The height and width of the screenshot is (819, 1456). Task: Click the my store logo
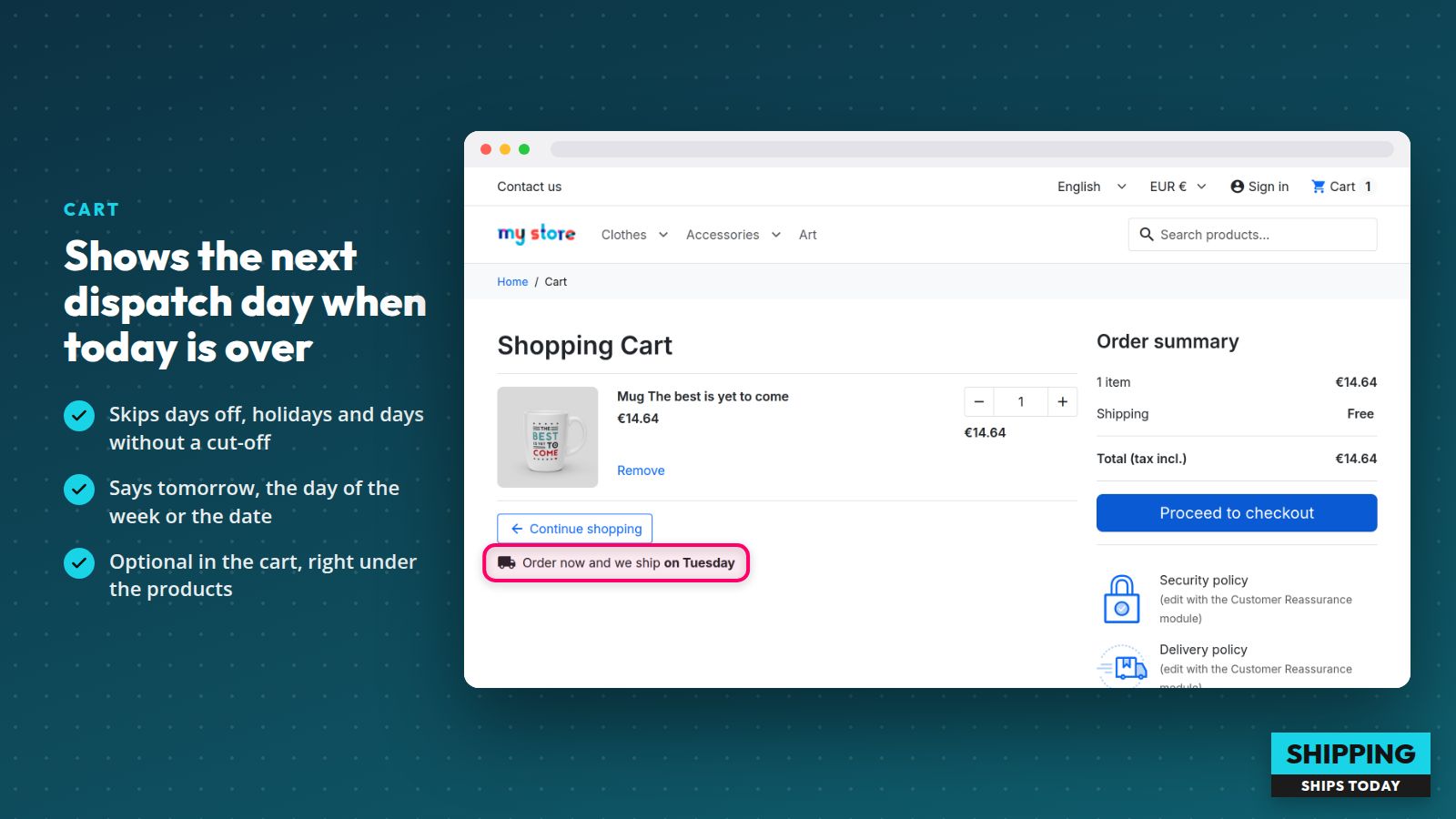tap(536, 234)
